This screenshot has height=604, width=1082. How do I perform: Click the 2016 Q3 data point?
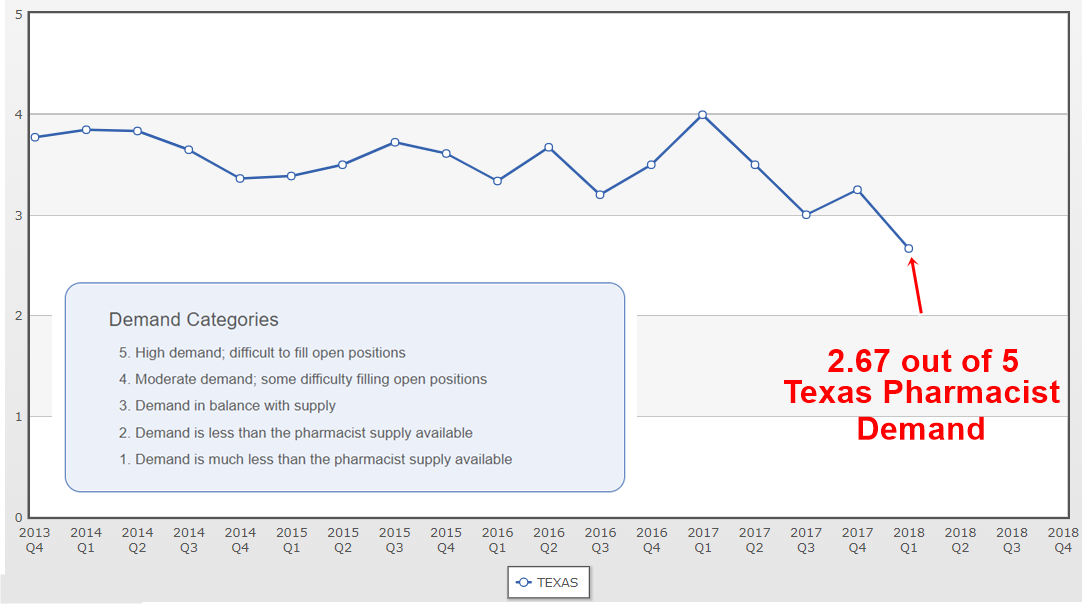(x=600, y=194)
